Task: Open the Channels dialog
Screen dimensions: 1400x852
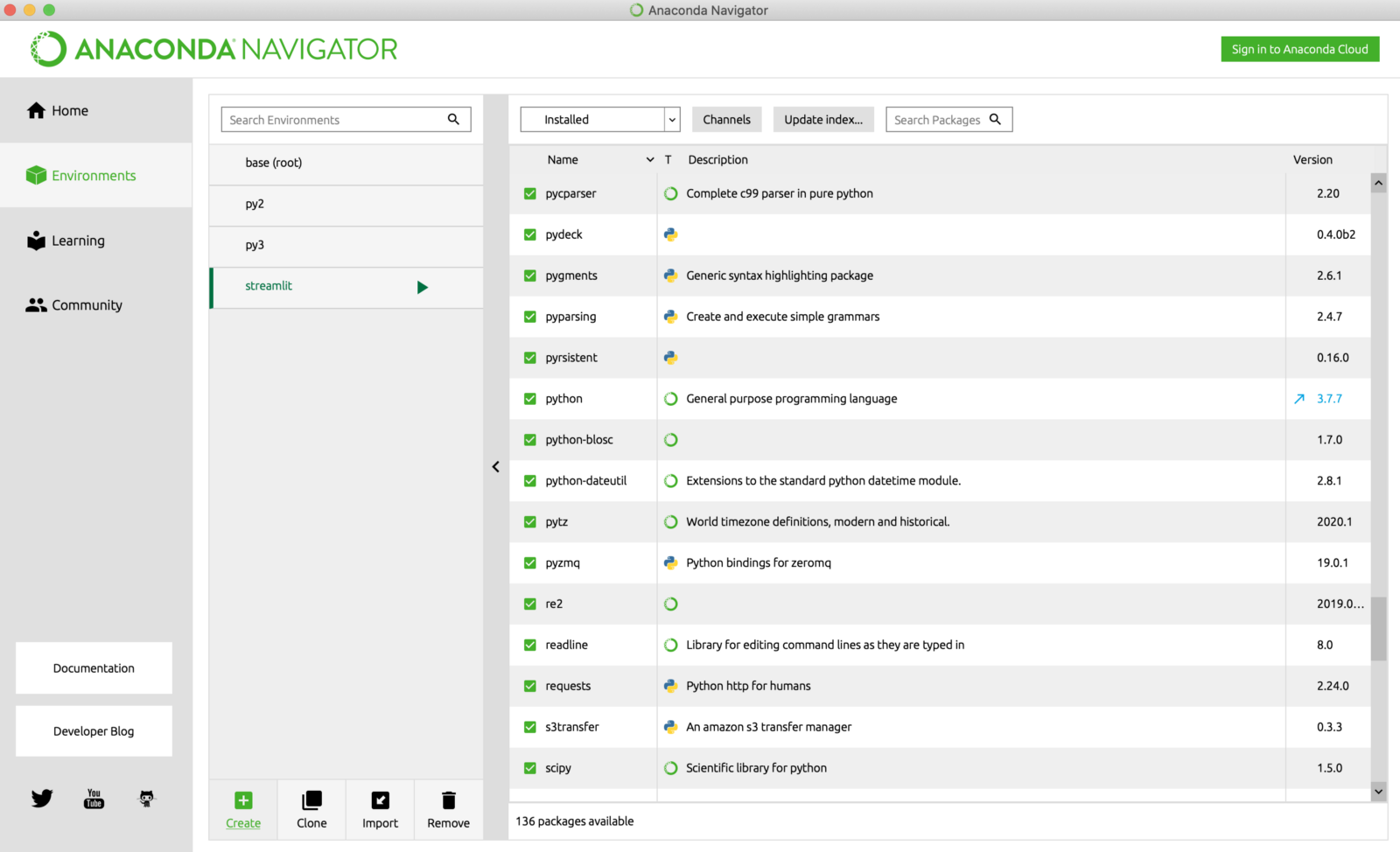Action: pyautogui.click(x=726, y=120)
